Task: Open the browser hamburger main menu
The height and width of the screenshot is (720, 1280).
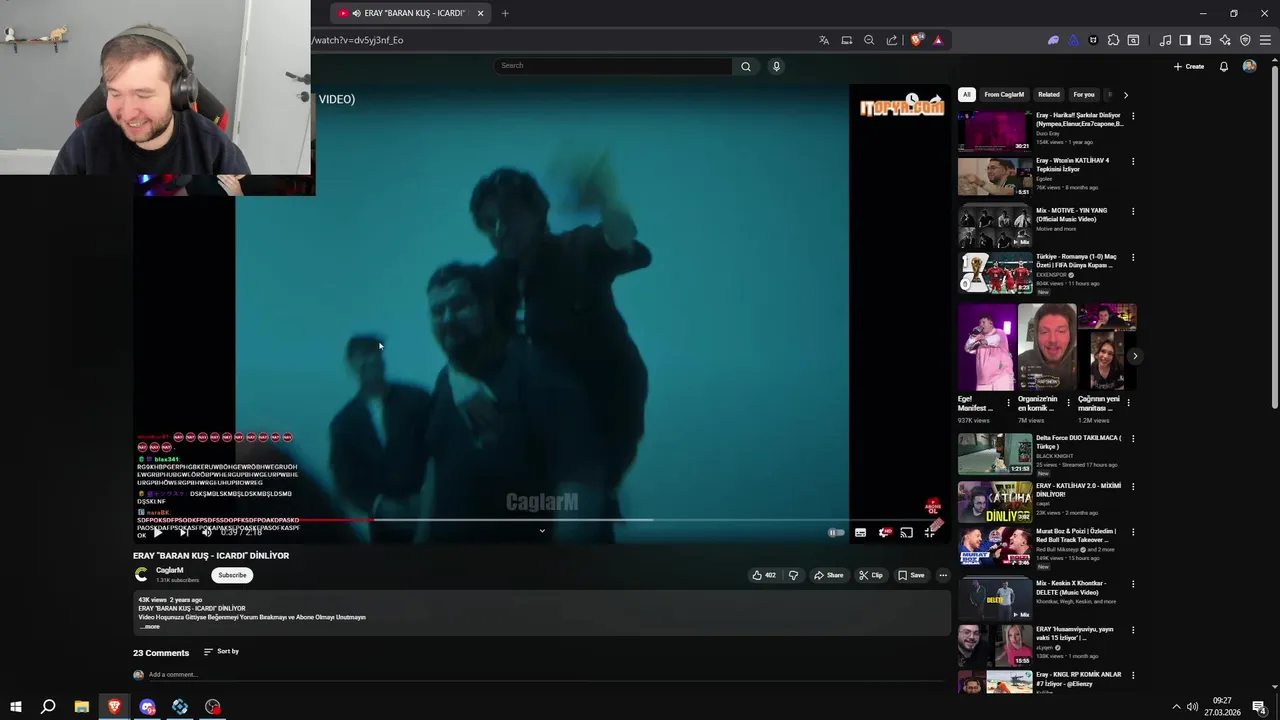Action: pyautogui.click(x=1265, y=40)
